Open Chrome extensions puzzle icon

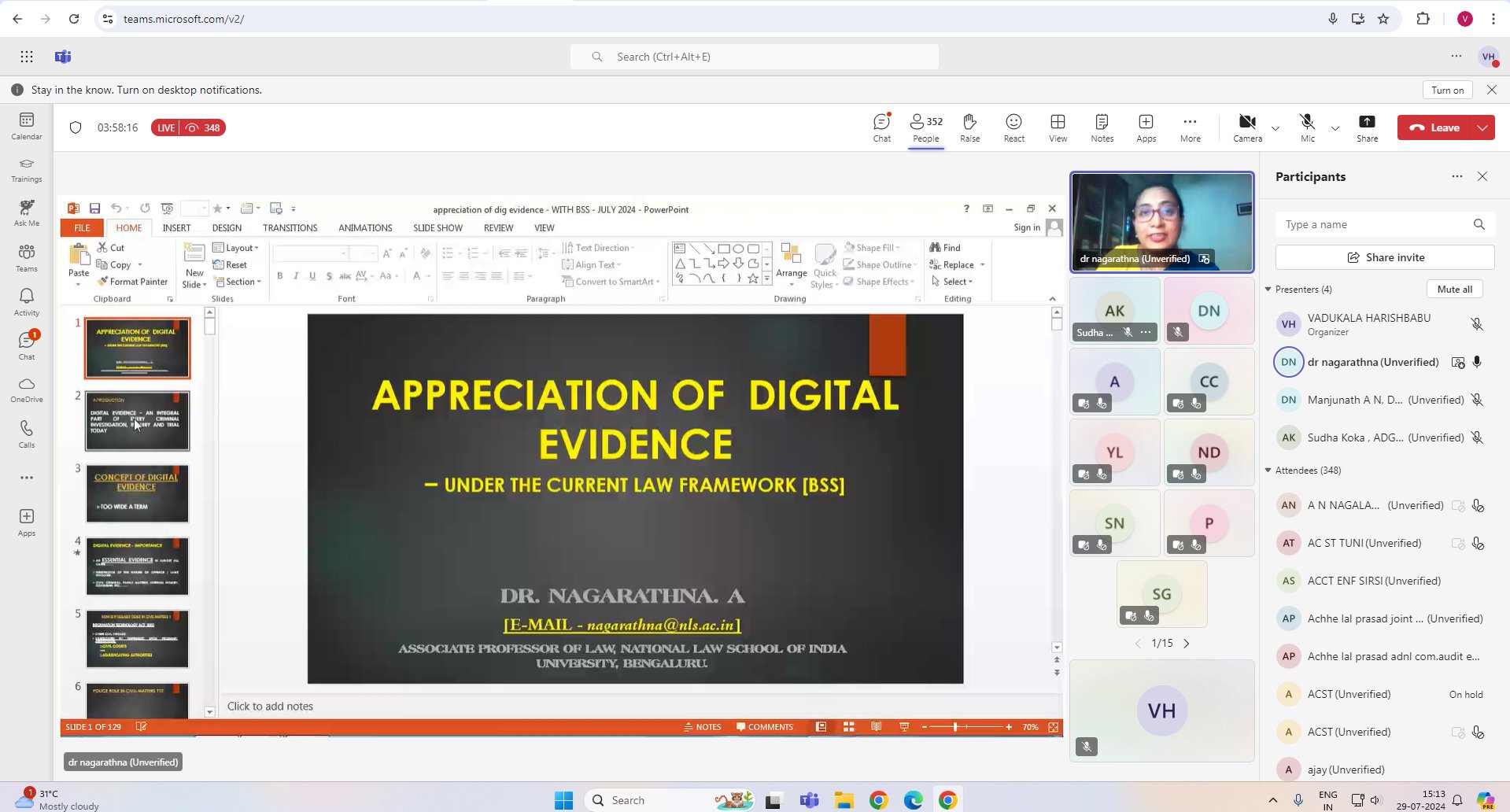1423,19
